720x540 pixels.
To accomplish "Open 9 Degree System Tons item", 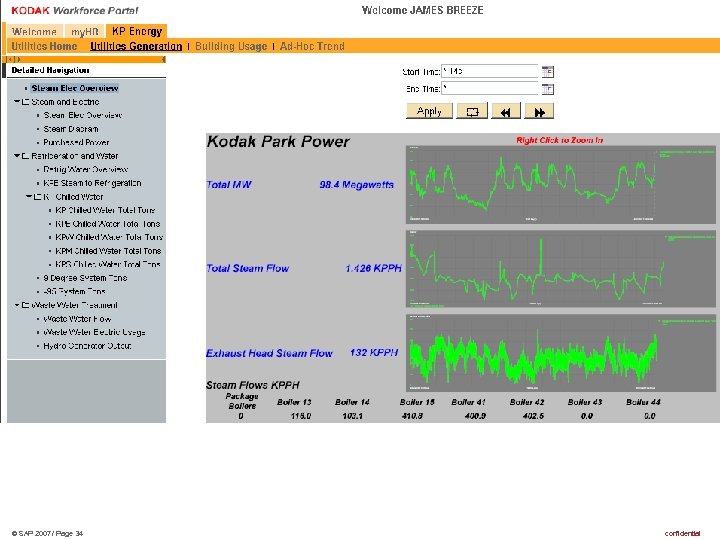I will (85, 278).
